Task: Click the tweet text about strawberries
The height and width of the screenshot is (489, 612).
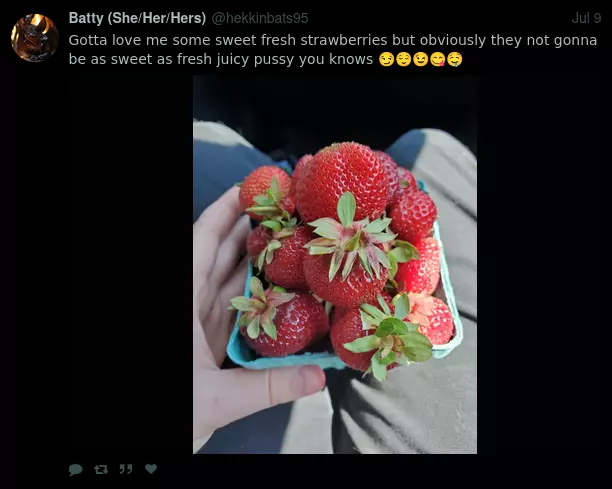Action: [333, 50]
